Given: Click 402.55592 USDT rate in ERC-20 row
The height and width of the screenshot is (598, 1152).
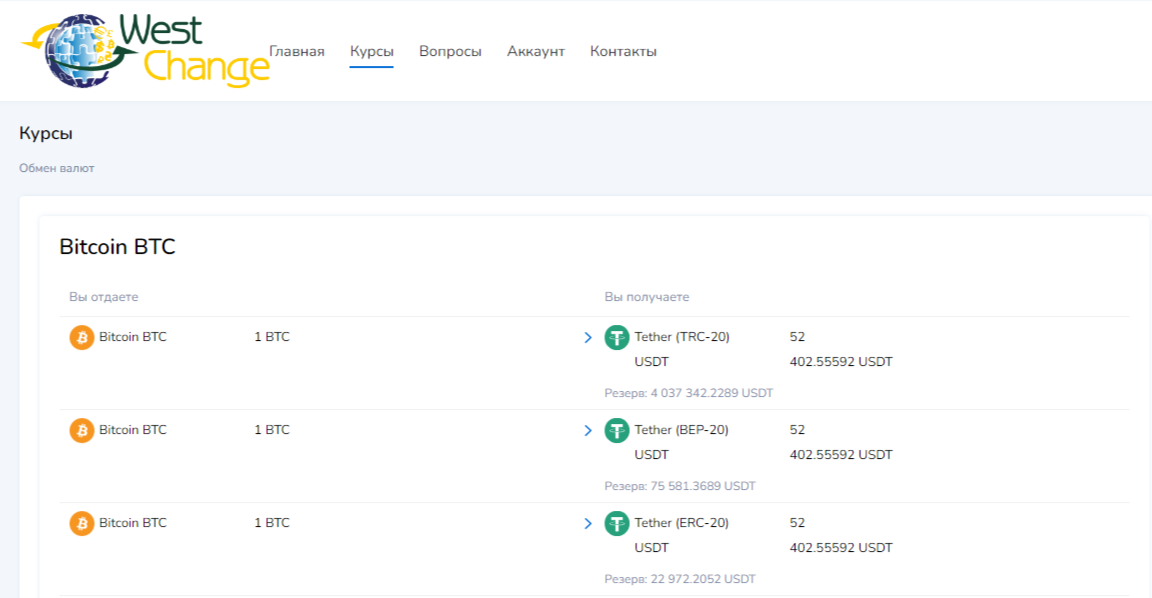Looking at the screenshot, I should pos(840,547).
